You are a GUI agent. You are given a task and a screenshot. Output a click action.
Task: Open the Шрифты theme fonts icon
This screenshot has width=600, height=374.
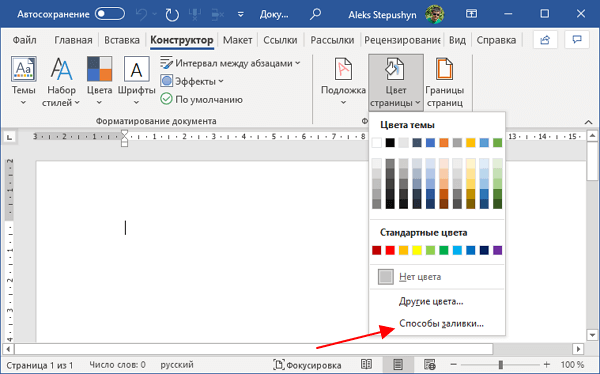tap(136, 81)
